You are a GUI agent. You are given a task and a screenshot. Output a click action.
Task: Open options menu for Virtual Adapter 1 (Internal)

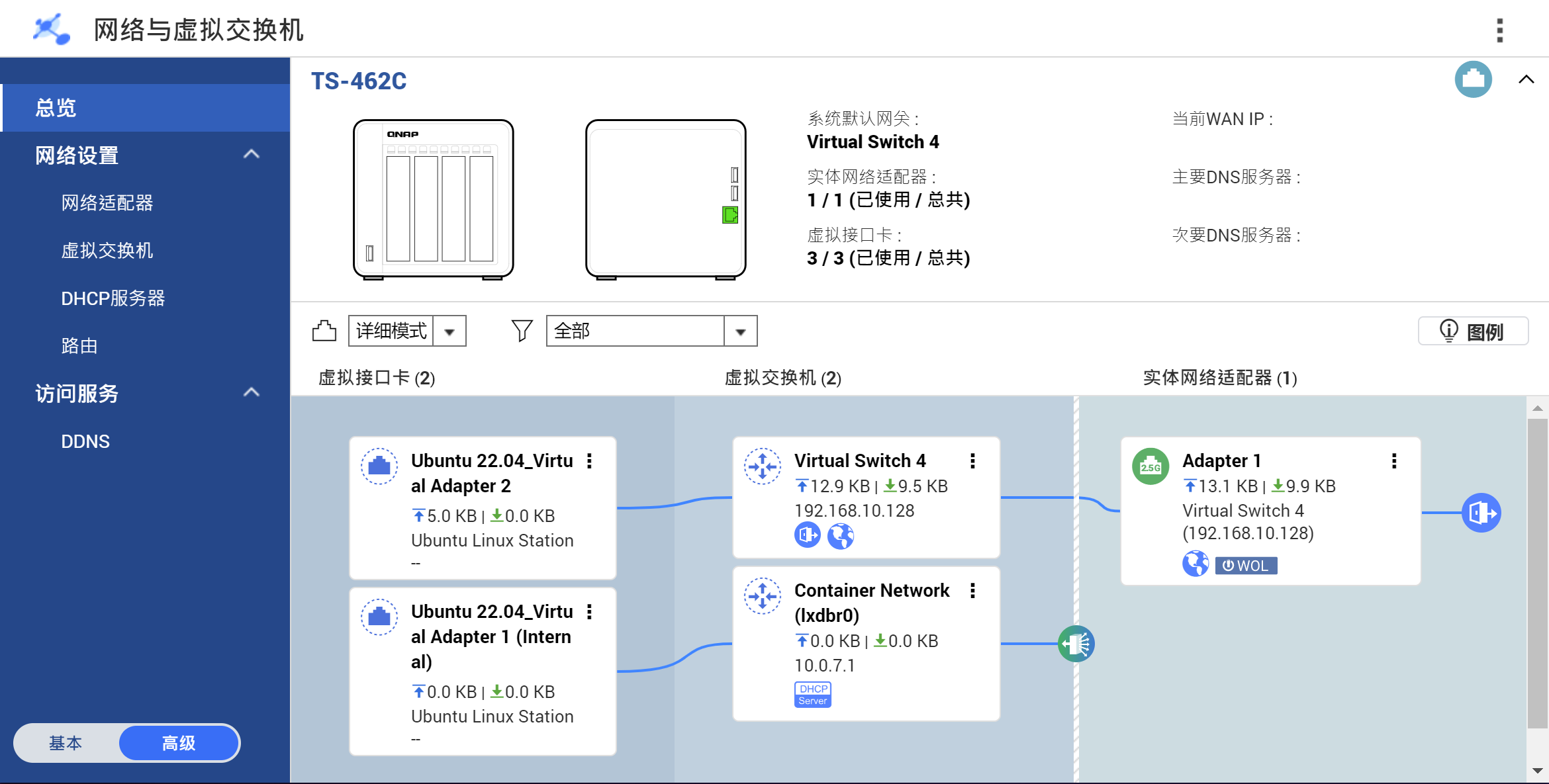pyautogui.click(x=589, y=612)
